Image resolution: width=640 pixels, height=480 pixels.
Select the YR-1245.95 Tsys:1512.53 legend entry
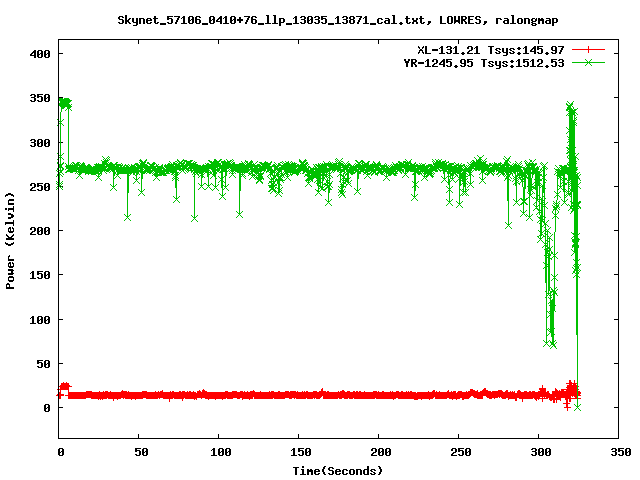click(484, 63)
